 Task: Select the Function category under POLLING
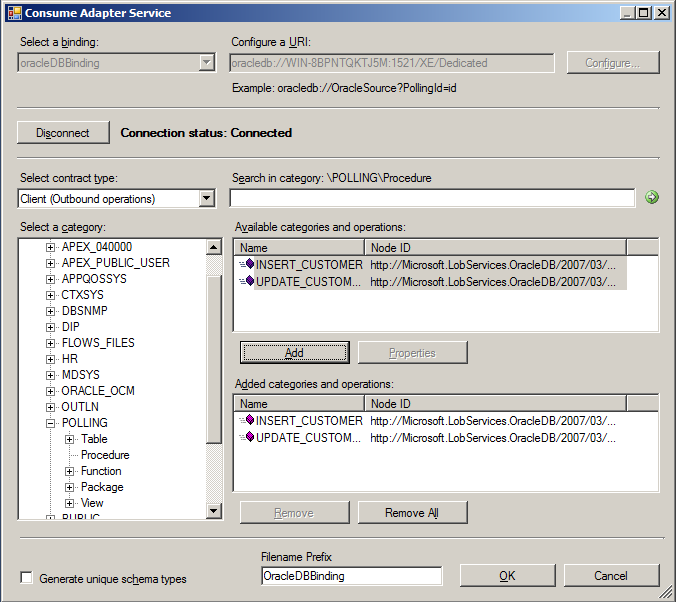101,471
